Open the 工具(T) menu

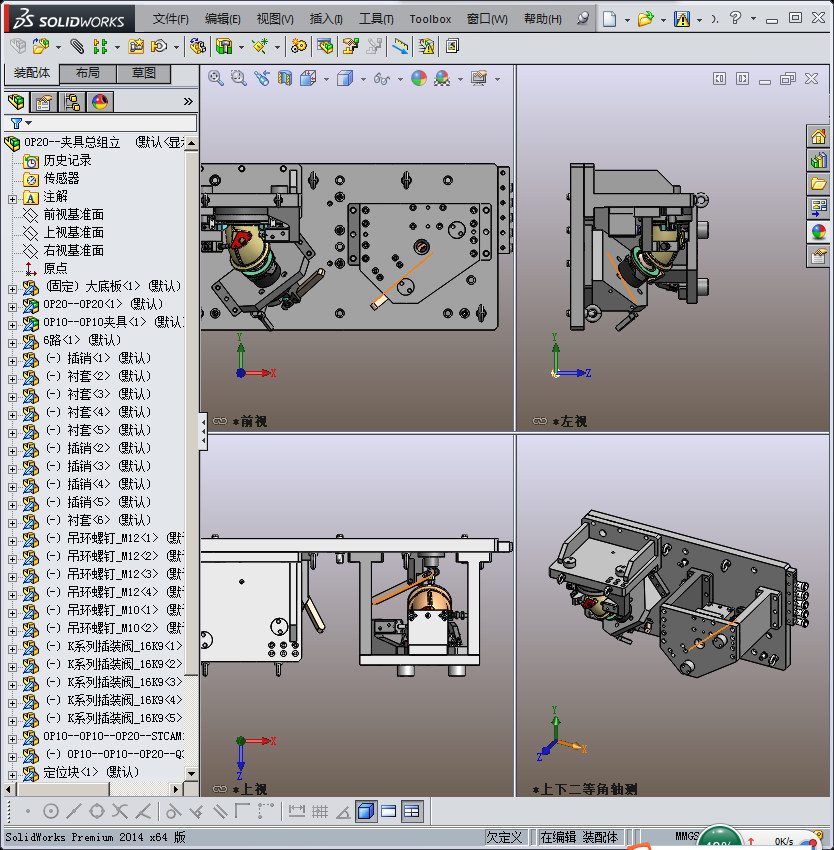[x=376, y=19]
